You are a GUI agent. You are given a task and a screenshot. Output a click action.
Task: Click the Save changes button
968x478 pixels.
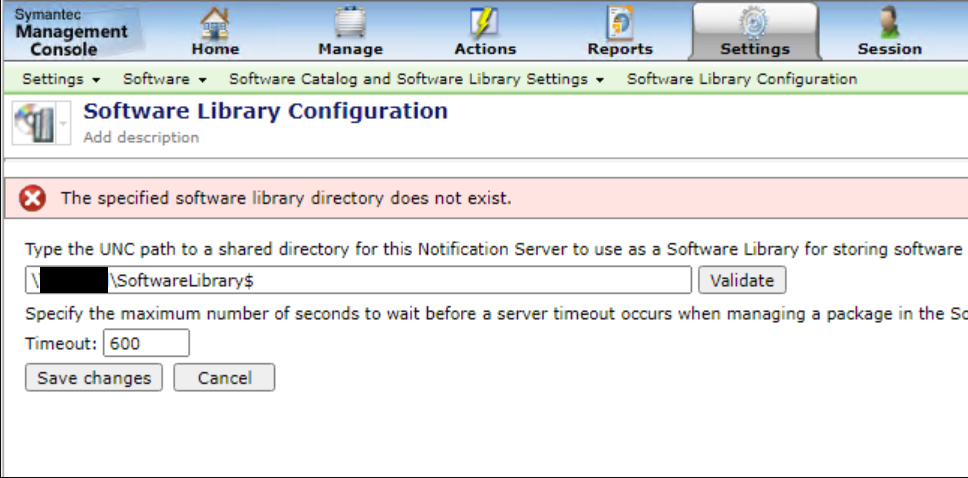(94, 377)
